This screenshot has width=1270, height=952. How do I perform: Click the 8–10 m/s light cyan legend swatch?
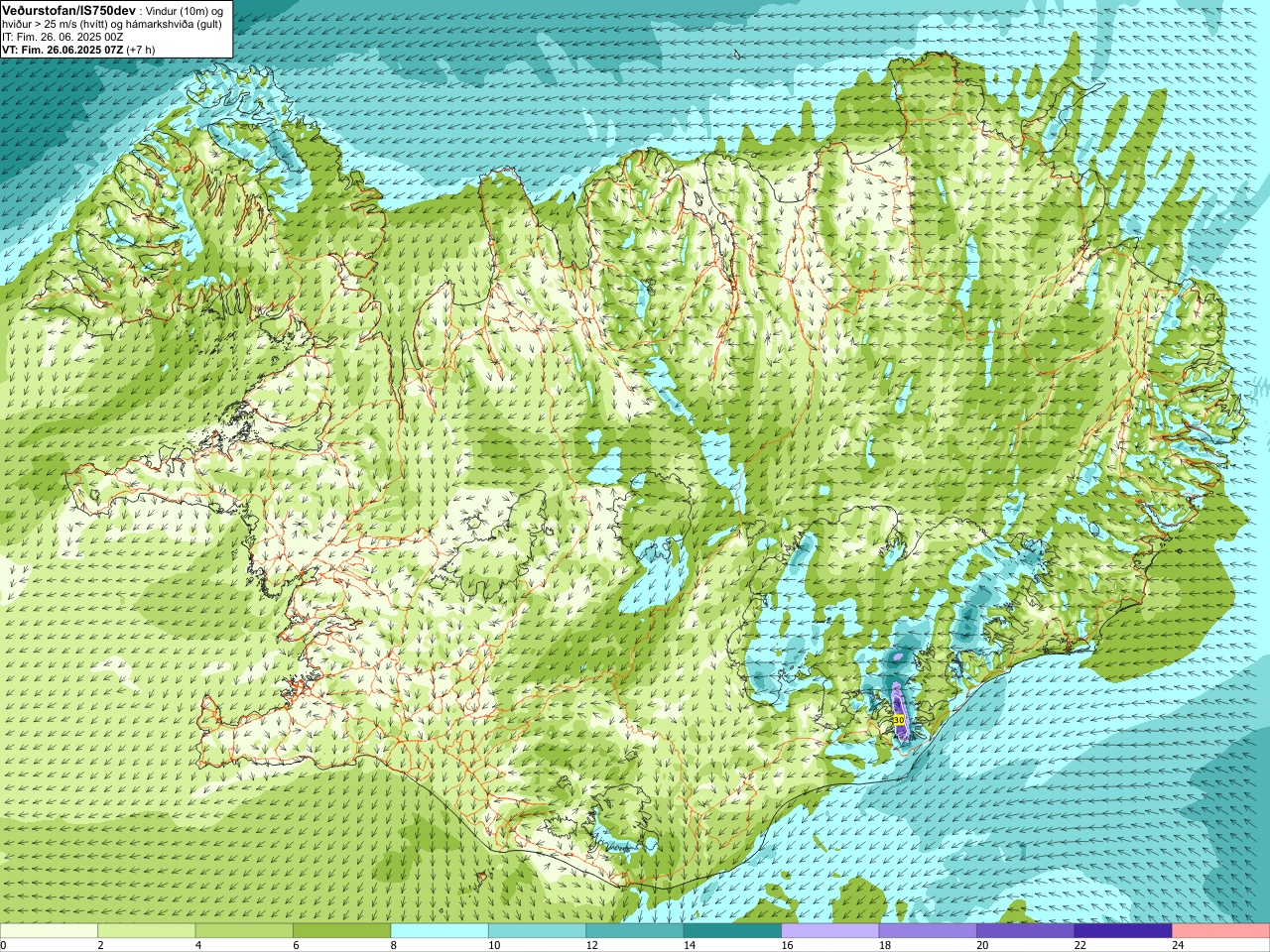(440, 931)
